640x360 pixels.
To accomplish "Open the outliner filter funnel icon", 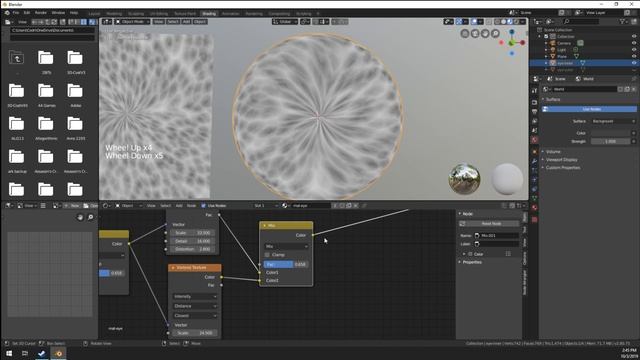I will click(x=622, y=21).
